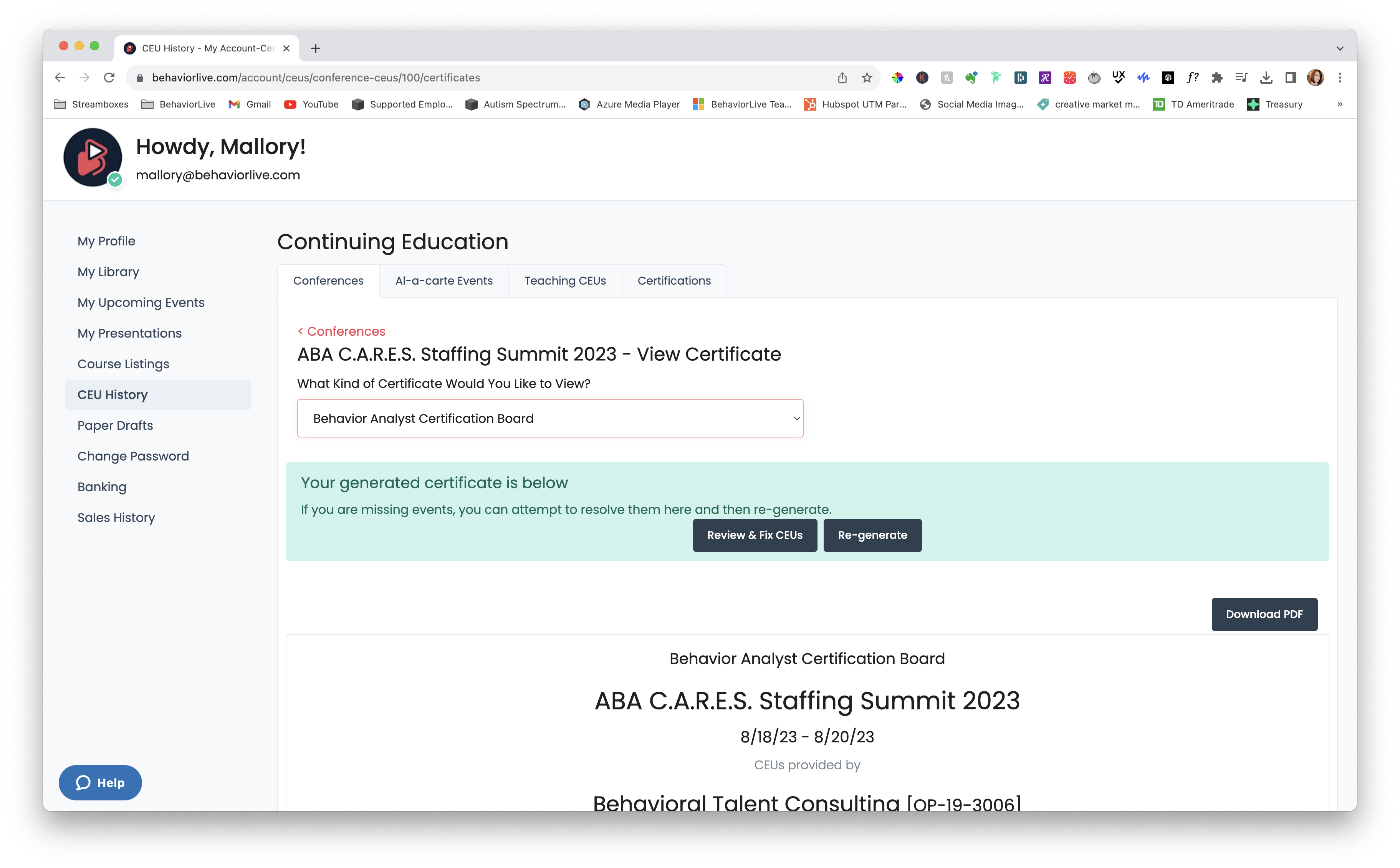Go back via the red Conferences link
This screenshot has width=1400, height=868.
tap(341, 331)
